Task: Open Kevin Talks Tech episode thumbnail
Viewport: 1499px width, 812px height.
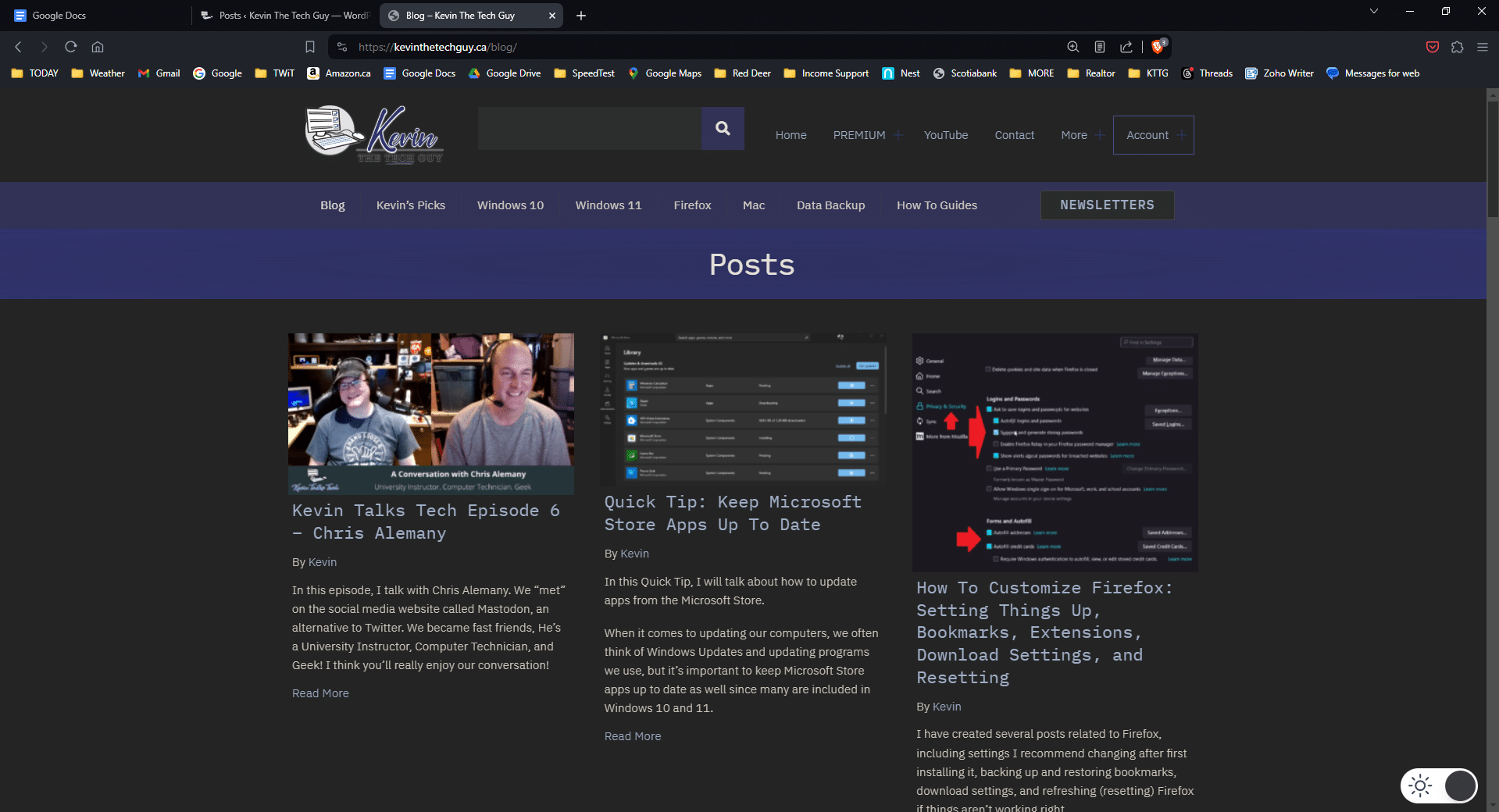Action: [431, 414]
